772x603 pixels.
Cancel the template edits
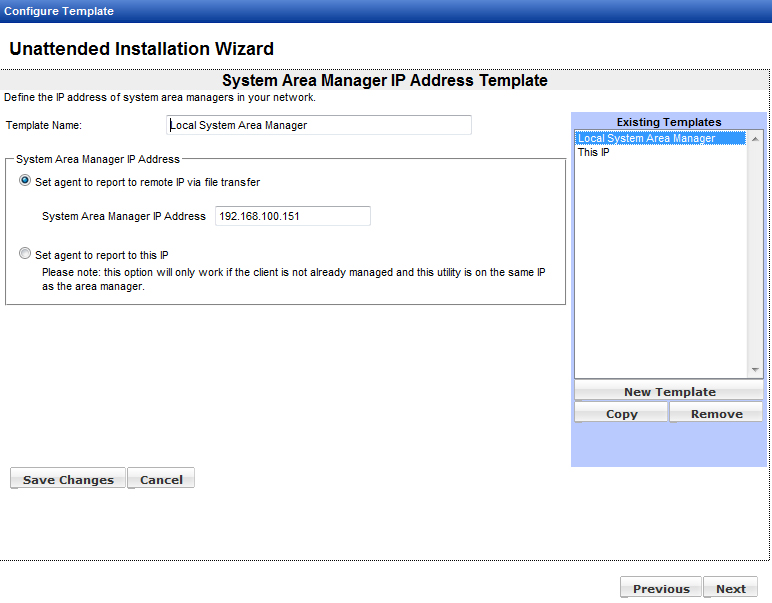click(161, 480)
